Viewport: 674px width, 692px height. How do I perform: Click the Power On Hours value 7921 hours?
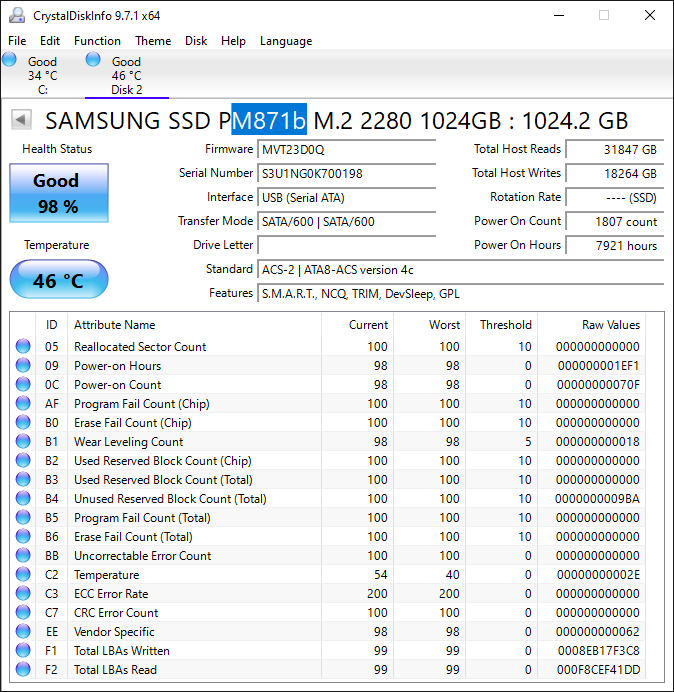point(614,245)
